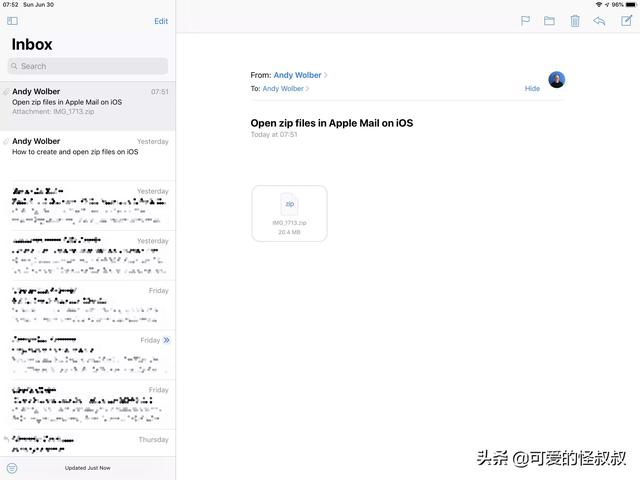Open the sender's avatar photo
Image resolution: width=640 pixels, height=480 pixels.
tap(556, 80)
